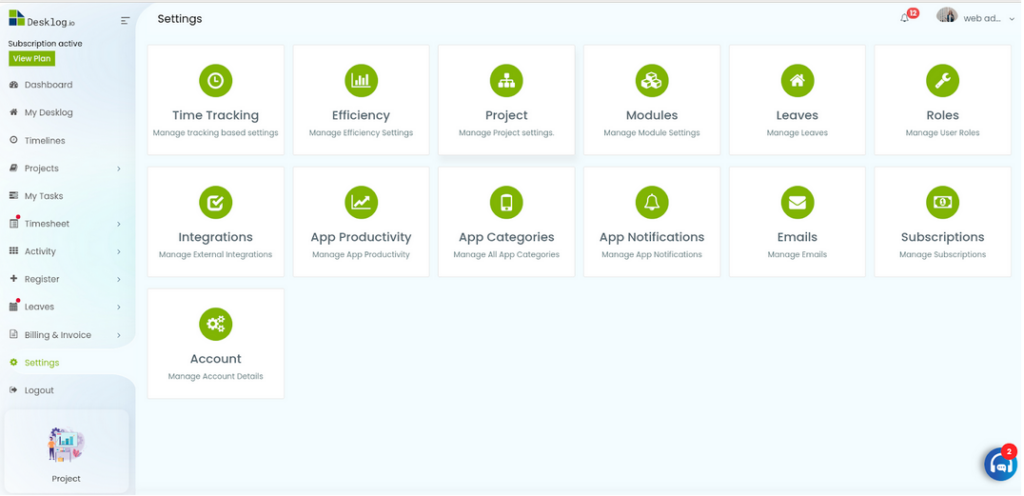Open the Integrations checkmark icon

pos(216,203)
